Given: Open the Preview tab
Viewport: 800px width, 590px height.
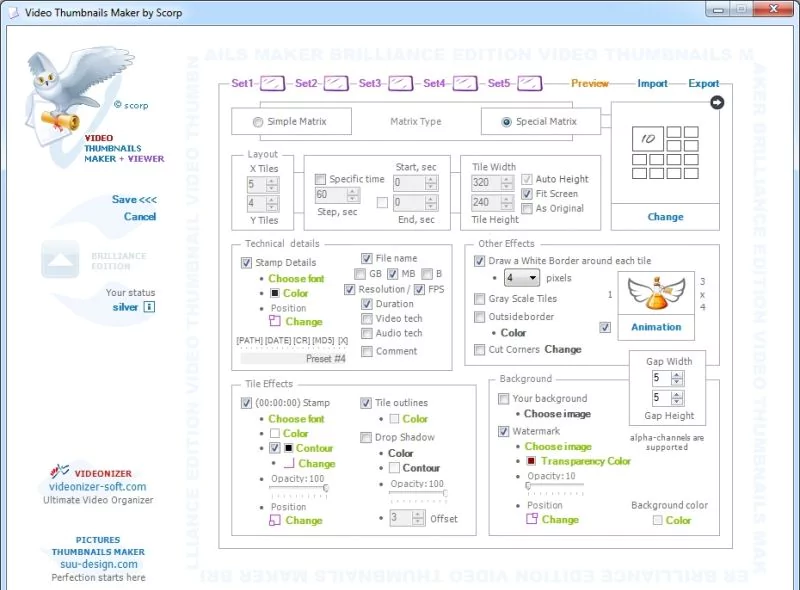Looking at the screenshot, I should tap(590, 84).
